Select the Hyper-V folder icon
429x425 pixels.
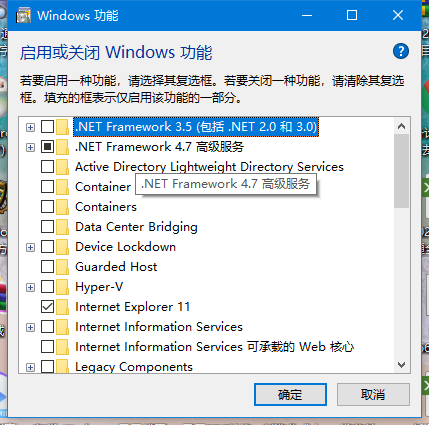(62, 287)
